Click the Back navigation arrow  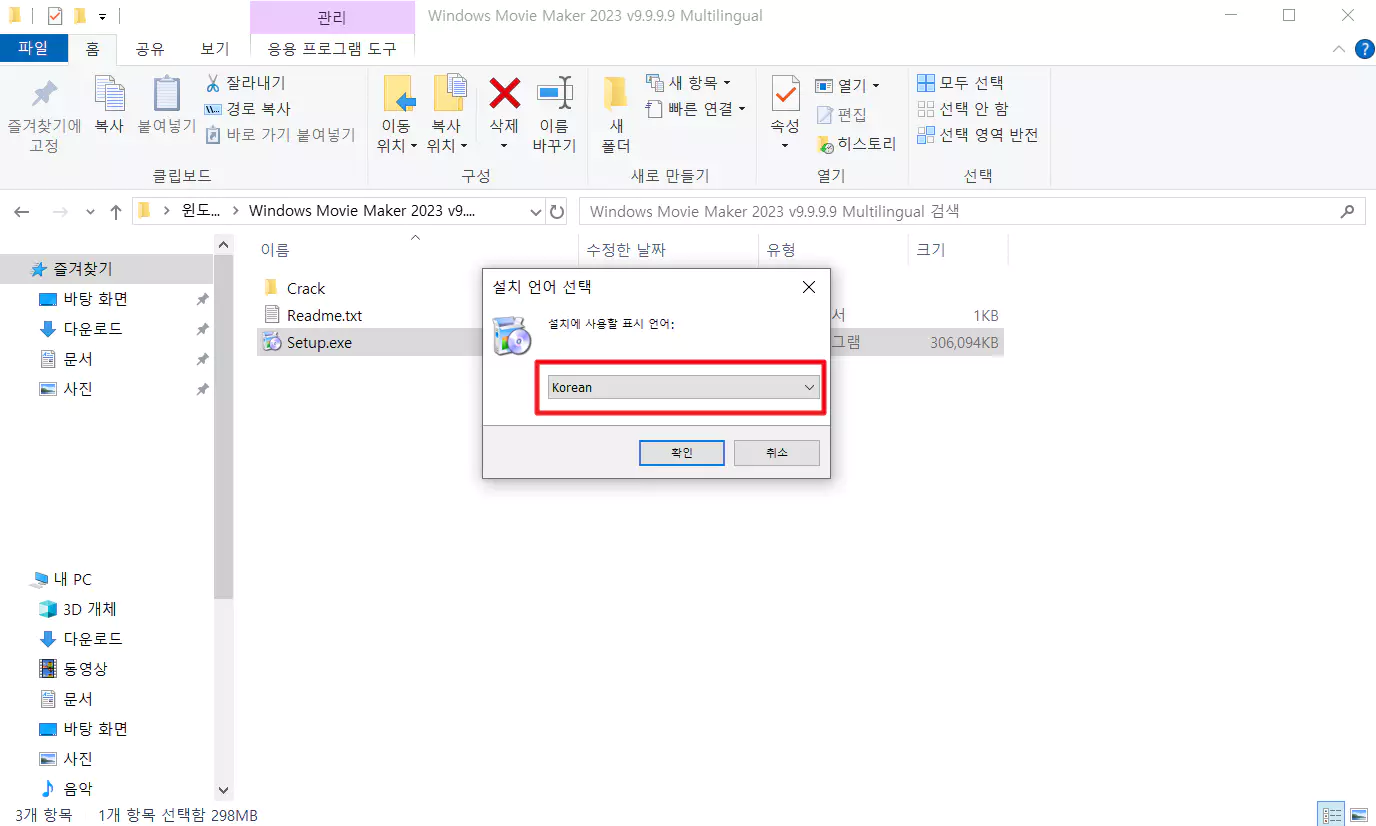22,212
